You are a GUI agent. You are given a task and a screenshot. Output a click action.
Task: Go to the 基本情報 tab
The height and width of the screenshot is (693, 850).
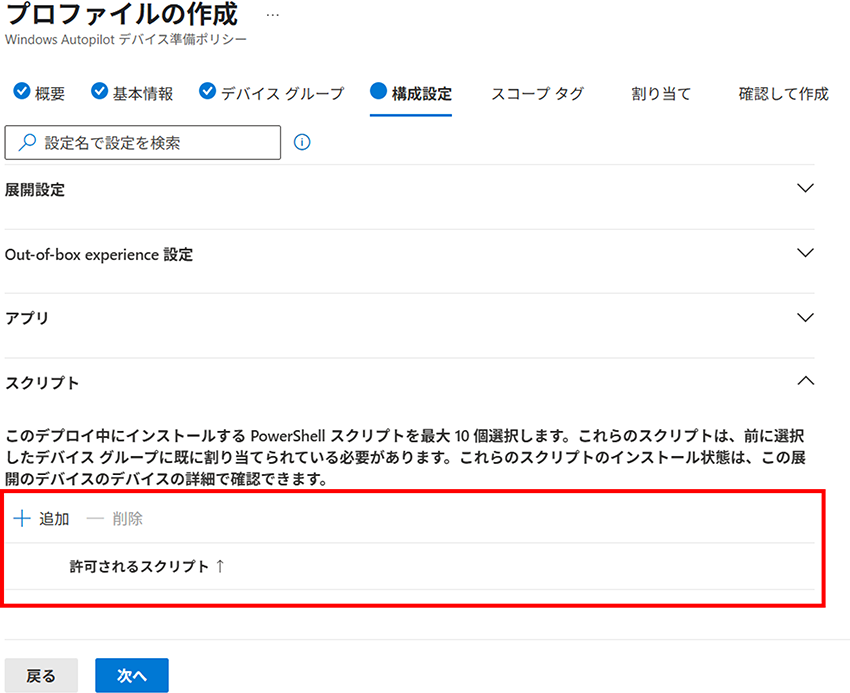click(x=132, y=93)
